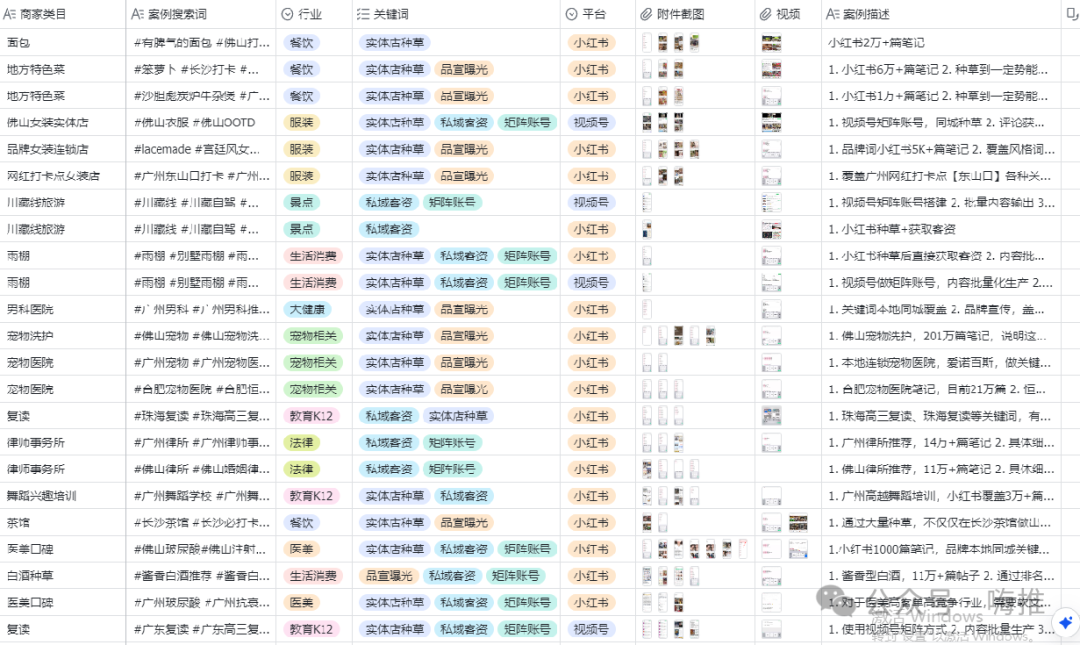Select the 服装 industry tag in 佛山女装实体店 row
This screenshot has height=645, width=1080.
click(301, 123)
